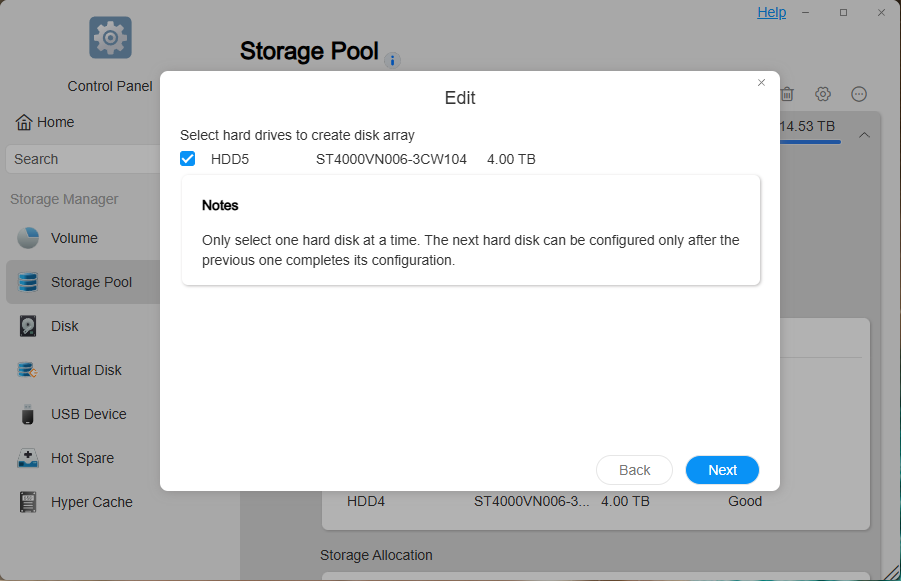Click the HDD4 row label

click(x=365, y=501)
